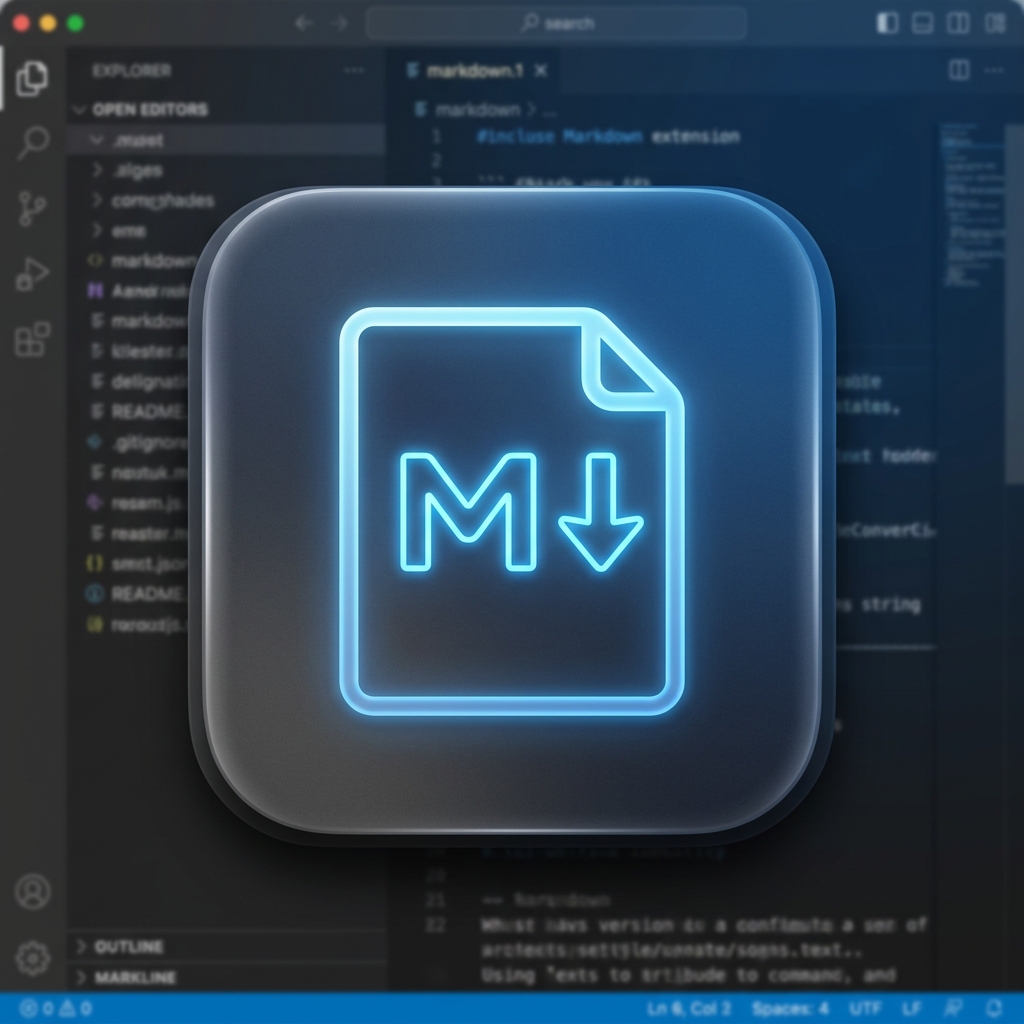Screen dimensions: 1024x1024
Task: Open the customize layout icon
Action: 995,23
